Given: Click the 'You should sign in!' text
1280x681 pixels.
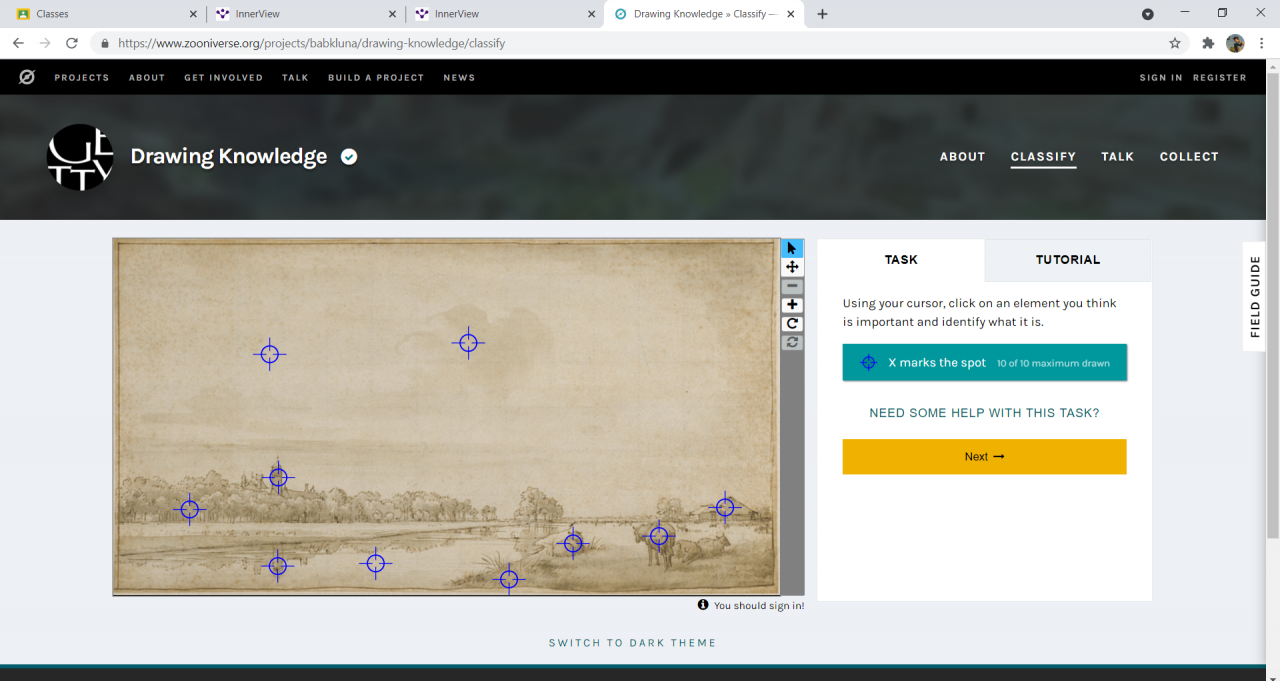Looking at the screenshot, I should click(x=759, y=606).
